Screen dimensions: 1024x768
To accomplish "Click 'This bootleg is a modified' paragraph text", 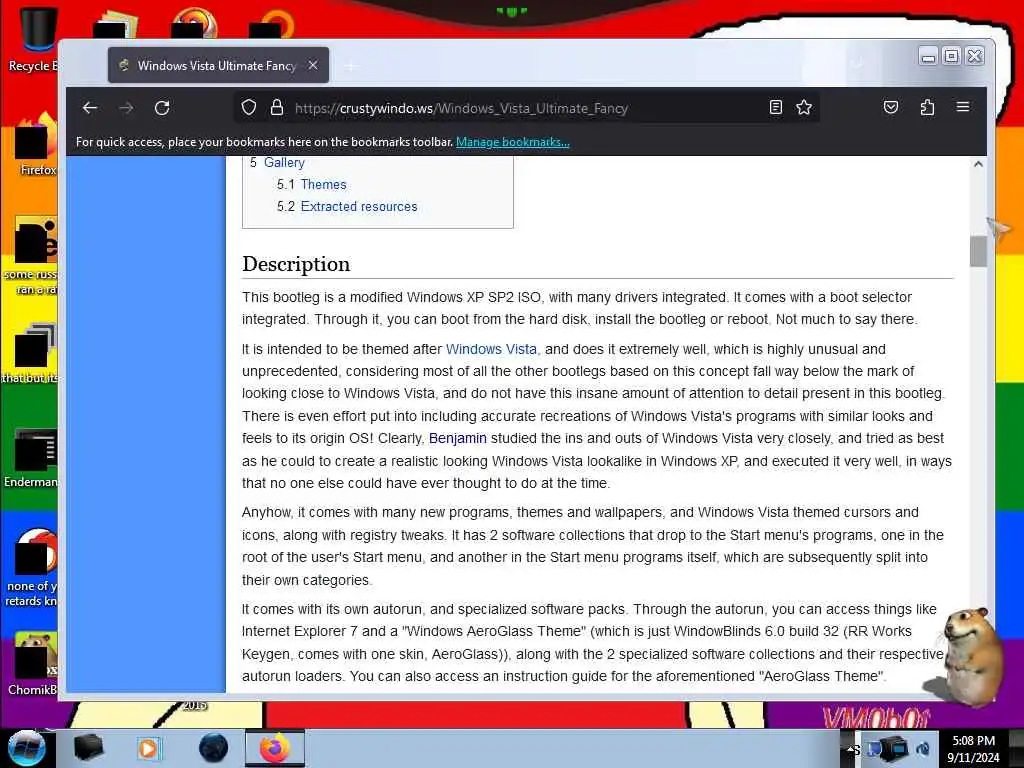I will pos(580,308).
